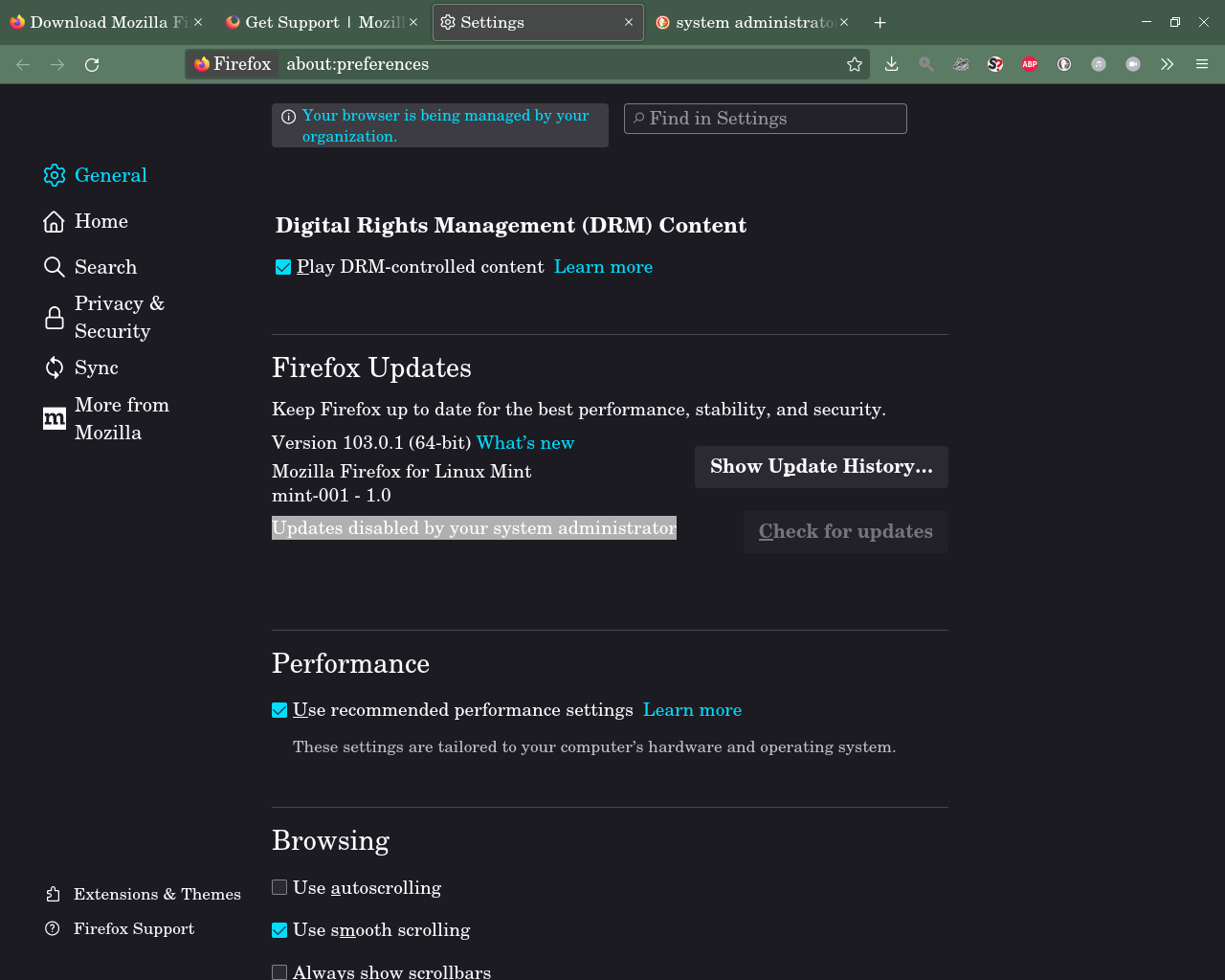
Task: Show more tools overflow chevron
Action: tap(1167, 64)
